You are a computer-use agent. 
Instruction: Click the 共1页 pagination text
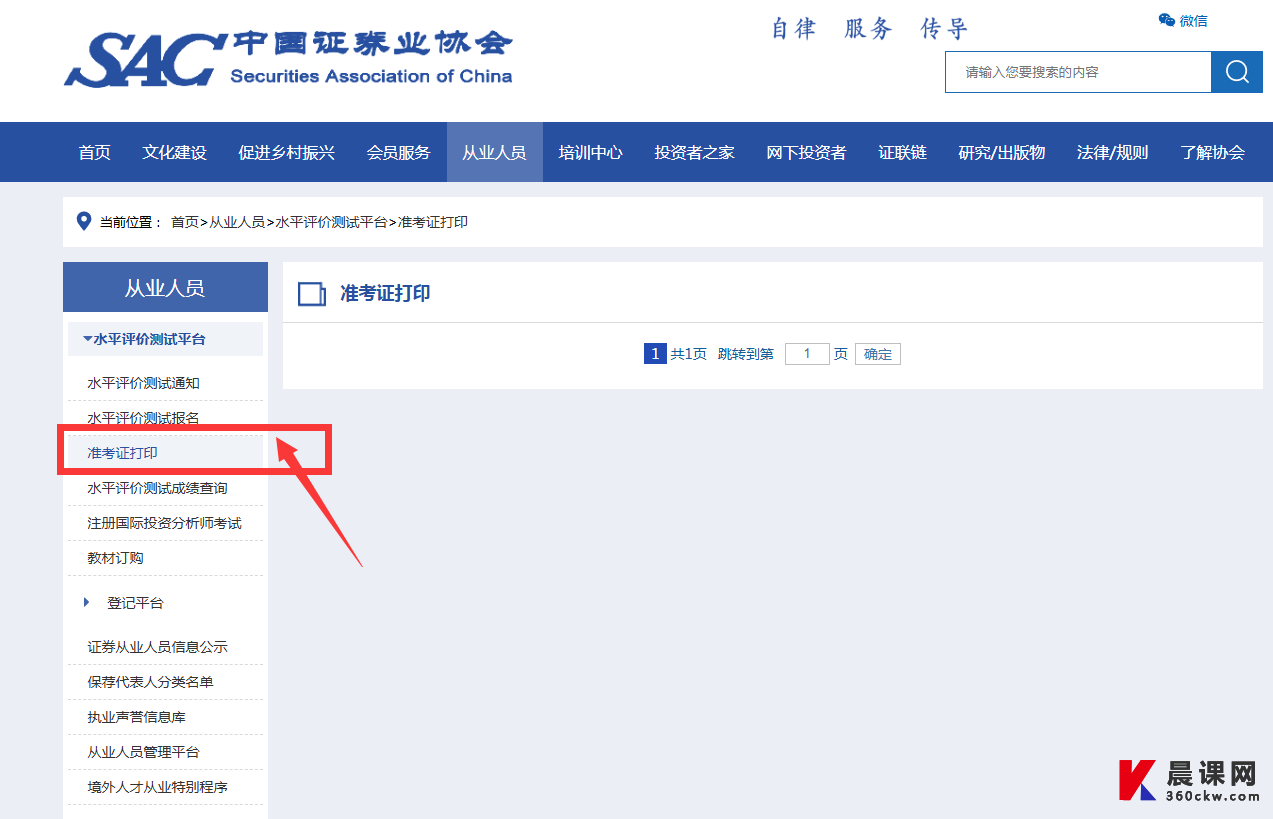(x=688, y=354)
